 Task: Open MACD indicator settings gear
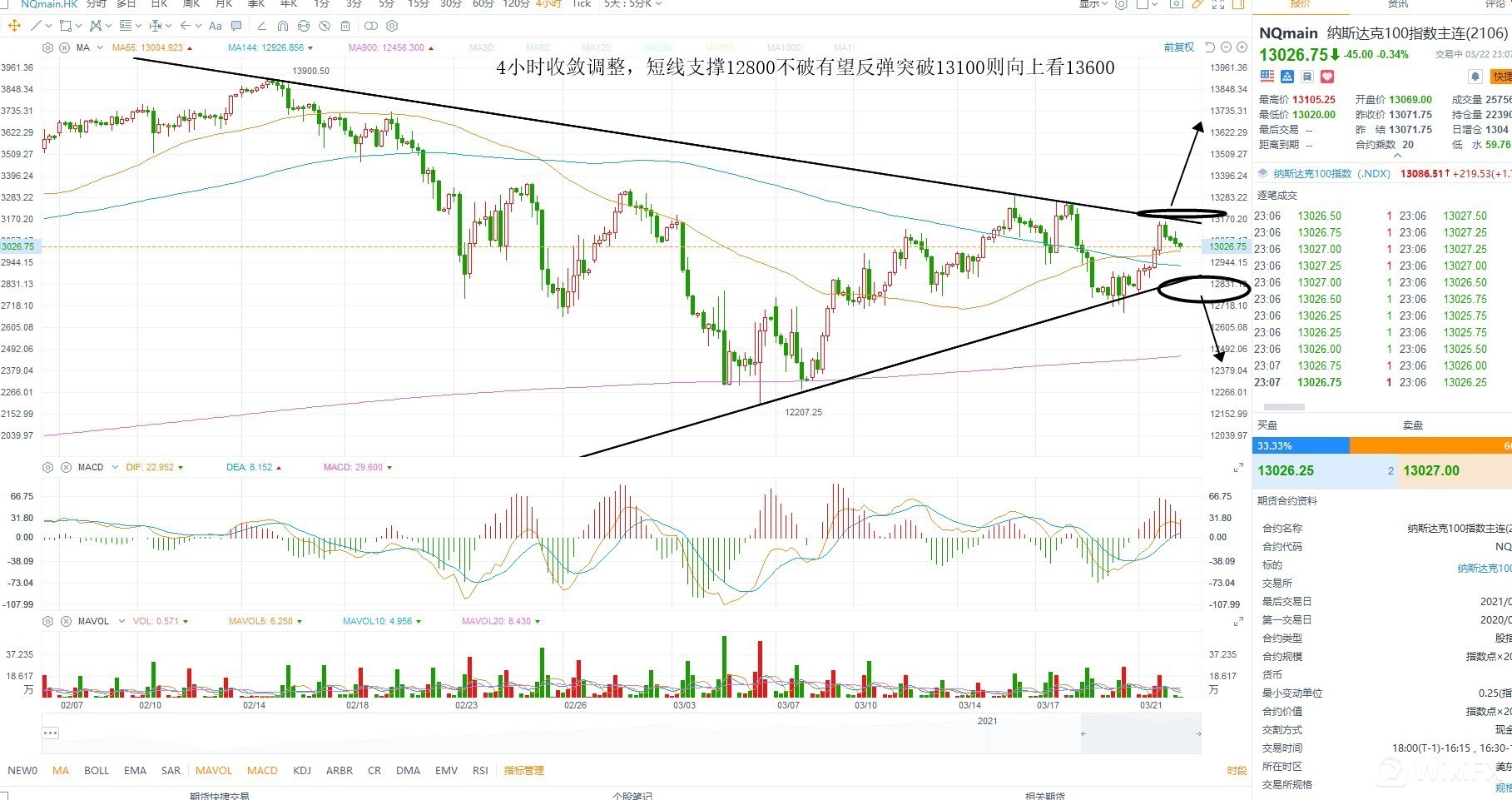pos(47,467)
